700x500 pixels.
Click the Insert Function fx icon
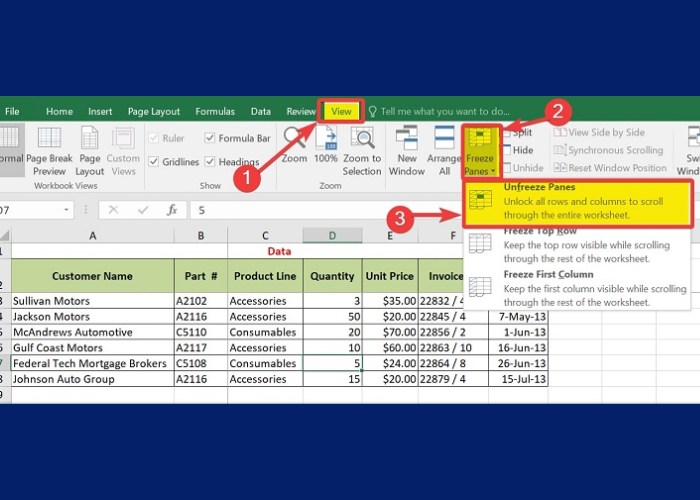tap(172, 210)
